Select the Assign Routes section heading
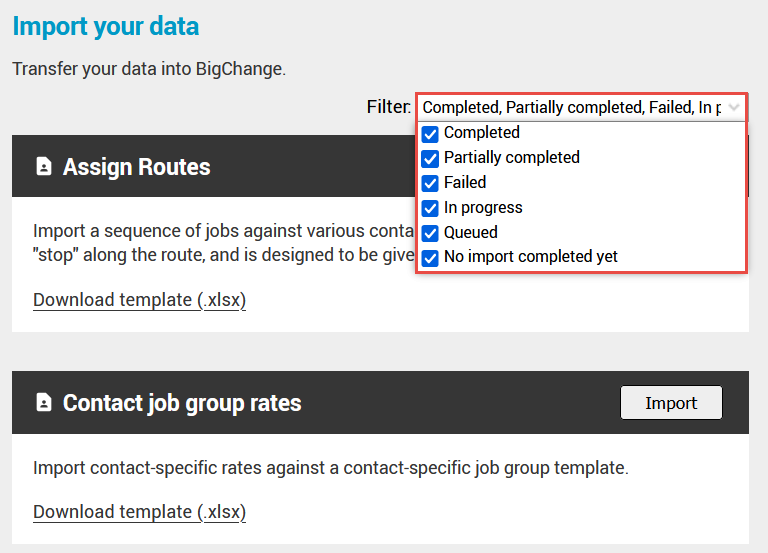Image resolution: width=768 pixels, height=553 pixels. 136,167
